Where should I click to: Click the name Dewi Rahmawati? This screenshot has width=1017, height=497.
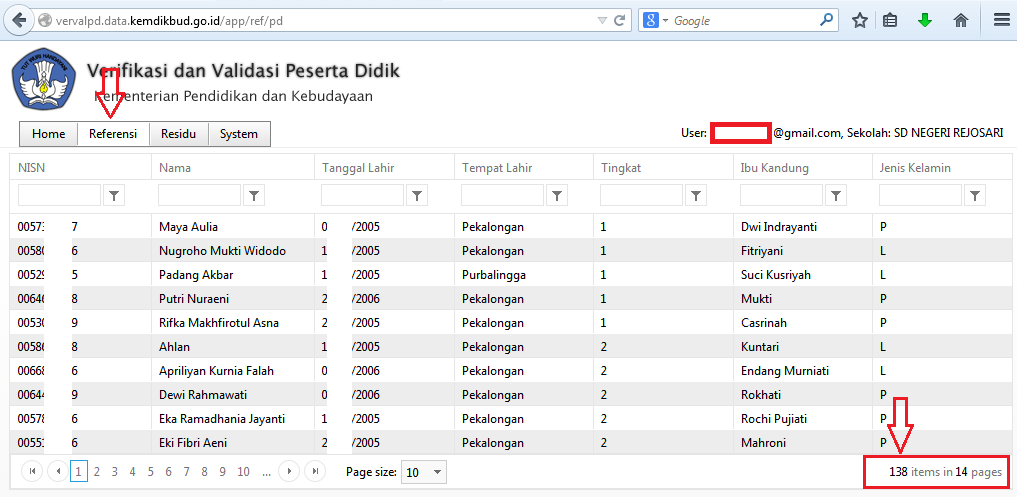click(203, 394)
